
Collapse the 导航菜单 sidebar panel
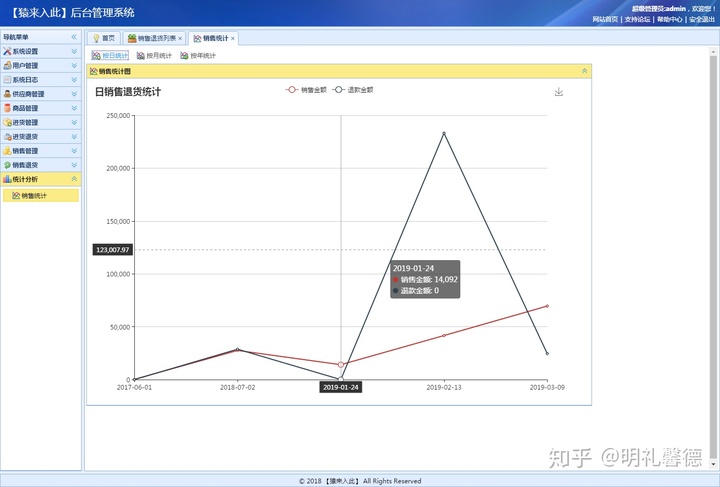[74, 37]
